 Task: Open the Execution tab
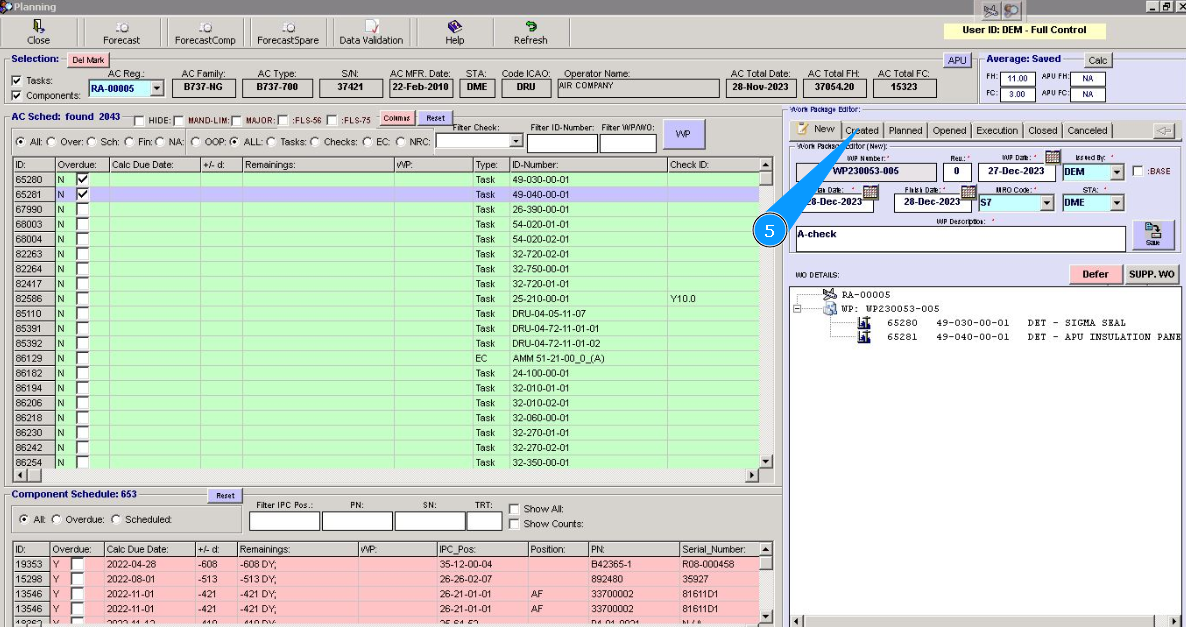tap(996, 130)
